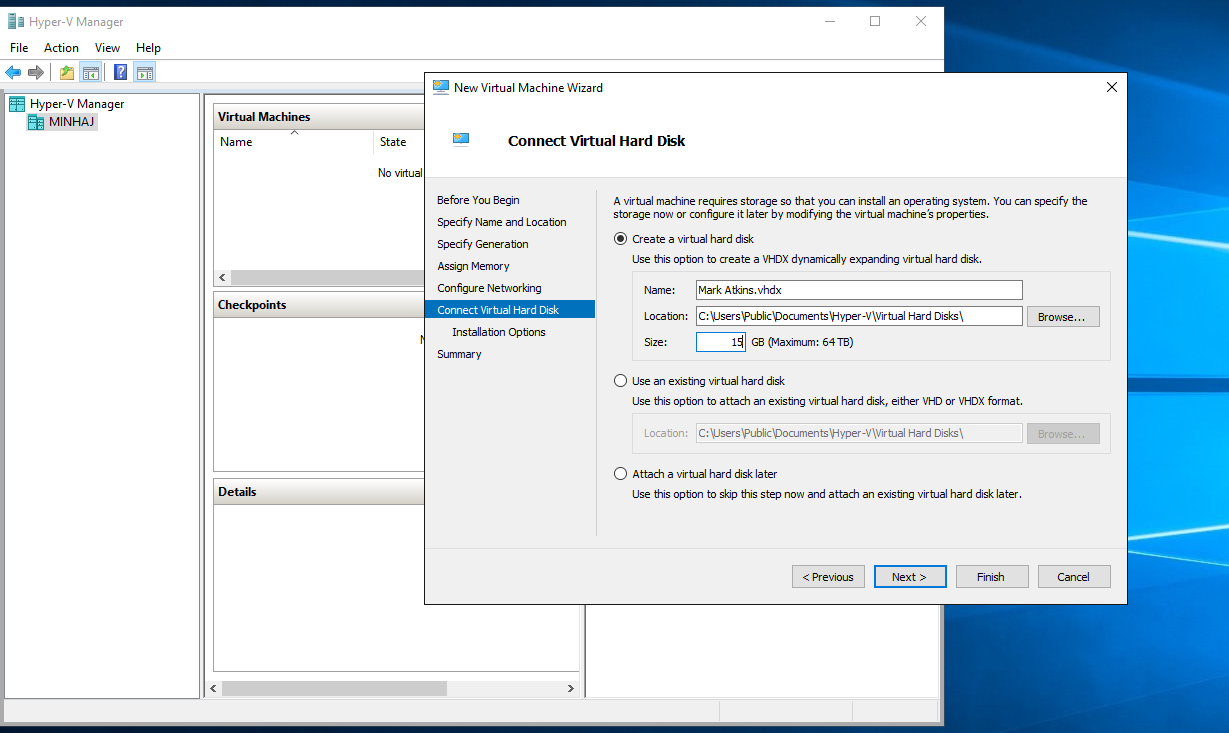Click the Up One Level folder icon

coord(67,72)
